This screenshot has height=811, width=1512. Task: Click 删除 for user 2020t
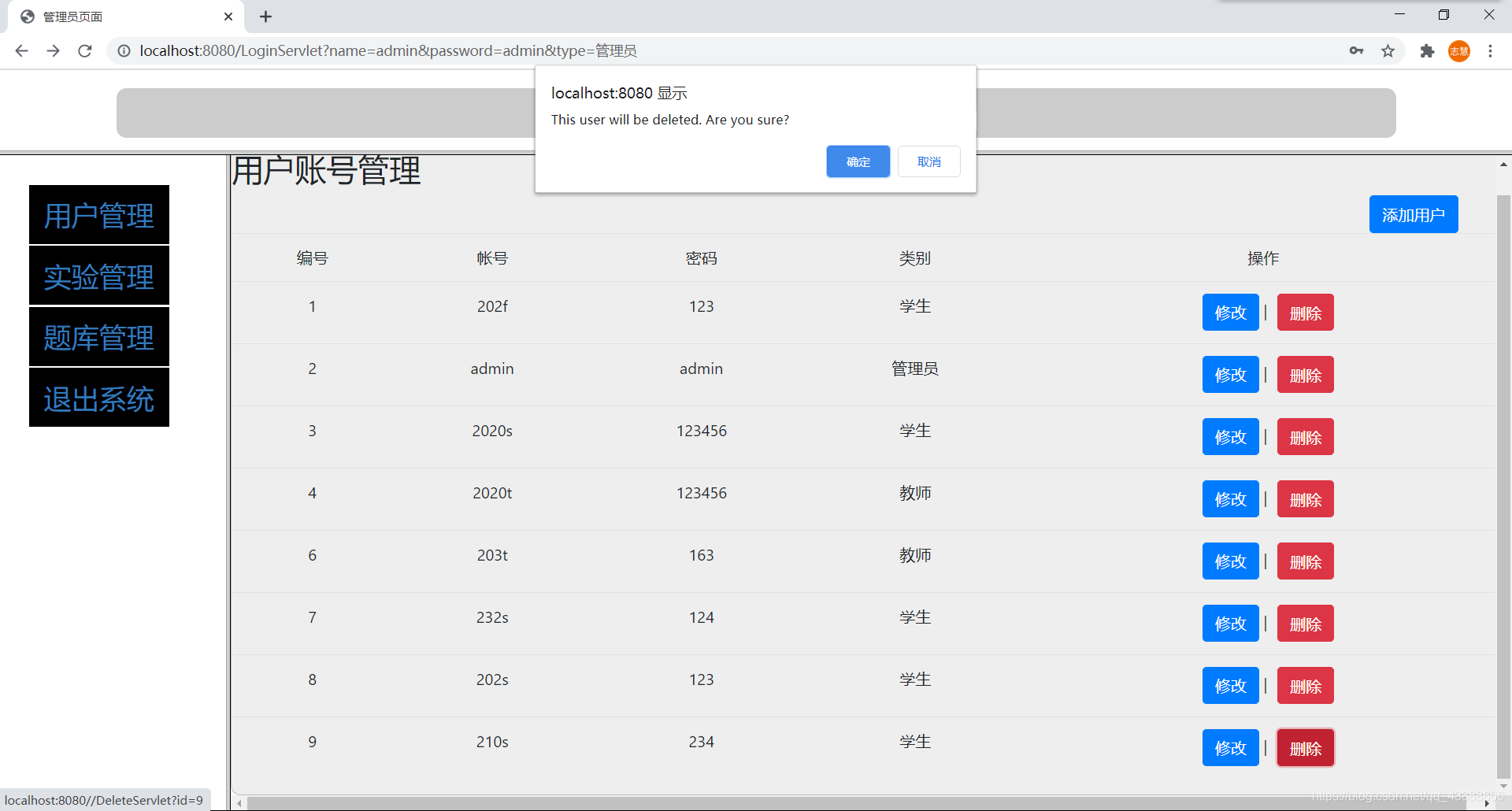click(1305, 499)
